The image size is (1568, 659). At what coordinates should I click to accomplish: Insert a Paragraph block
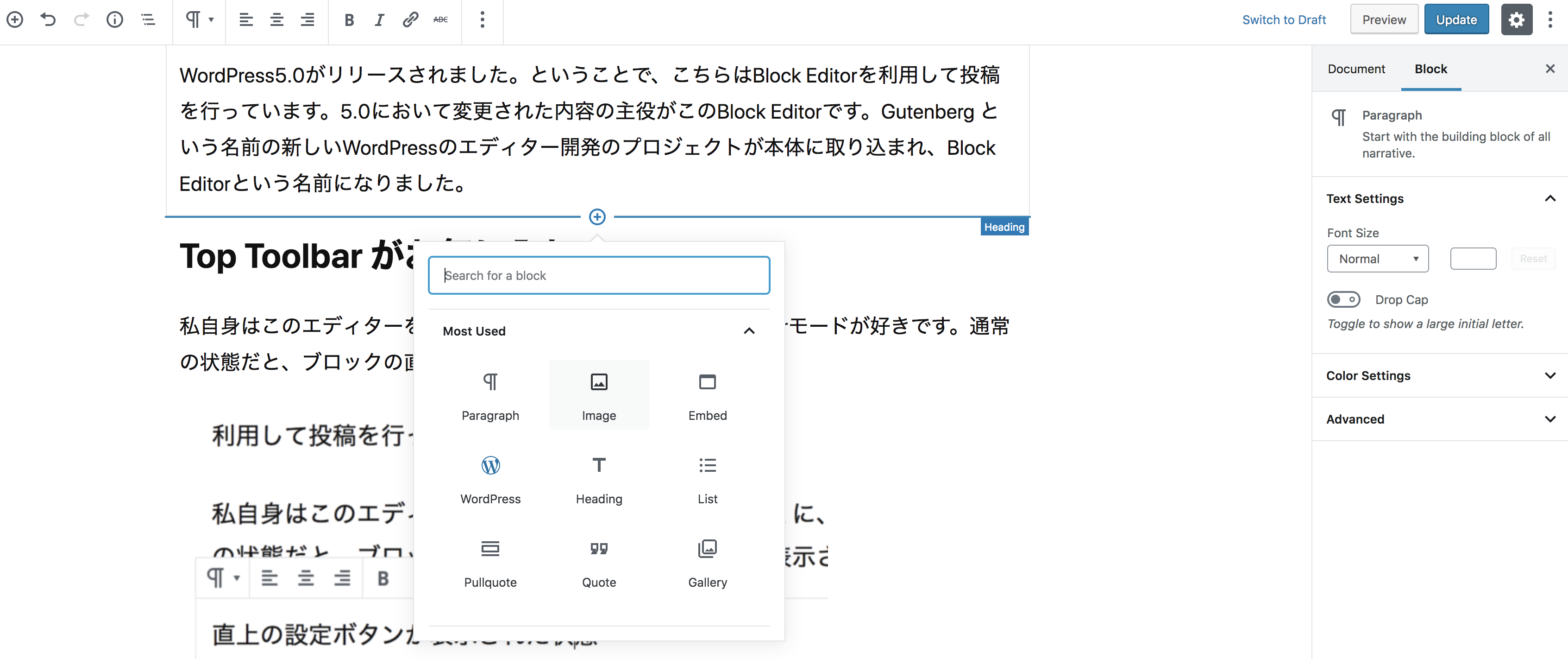pos(490,395)
